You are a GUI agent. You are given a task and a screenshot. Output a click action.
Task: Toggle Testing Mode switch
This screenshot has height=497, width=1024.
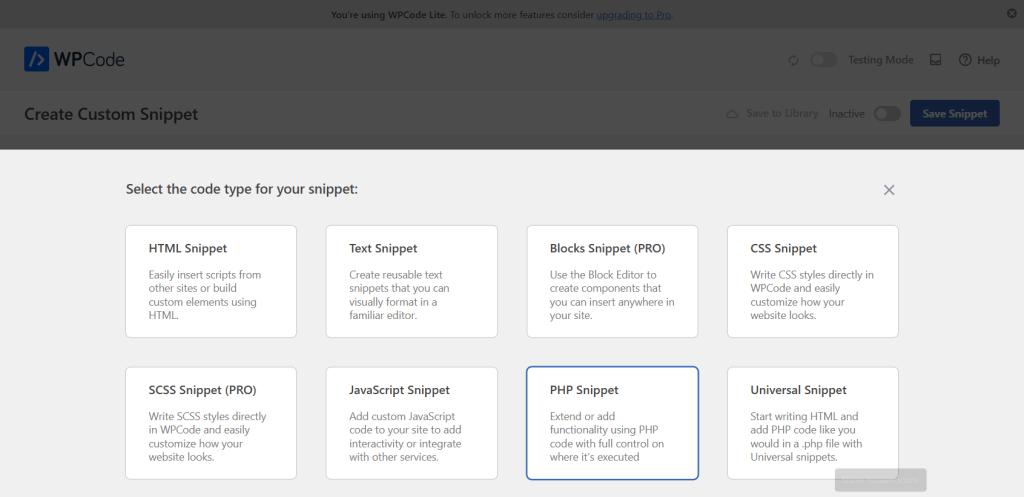(824, 60)
